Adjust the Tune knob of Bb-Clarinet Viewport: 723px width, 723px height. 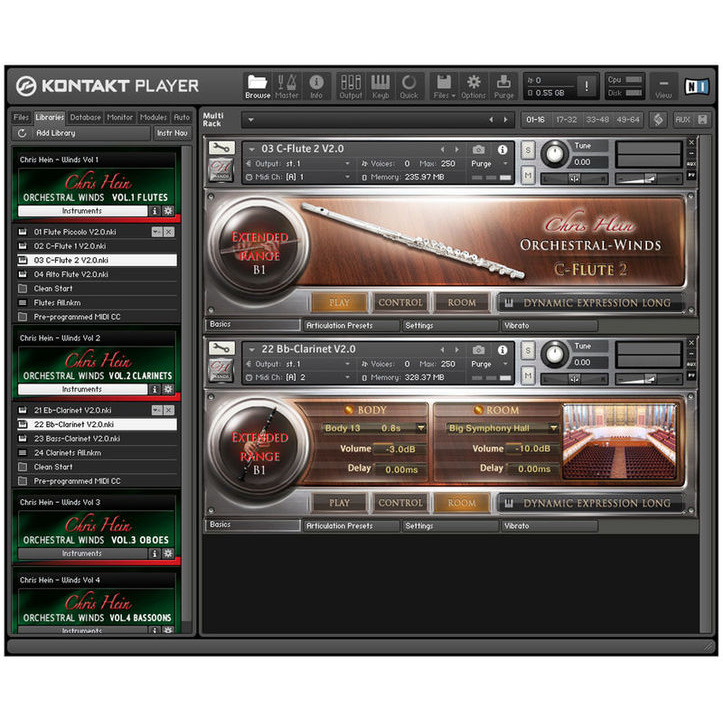click(555, 354)
